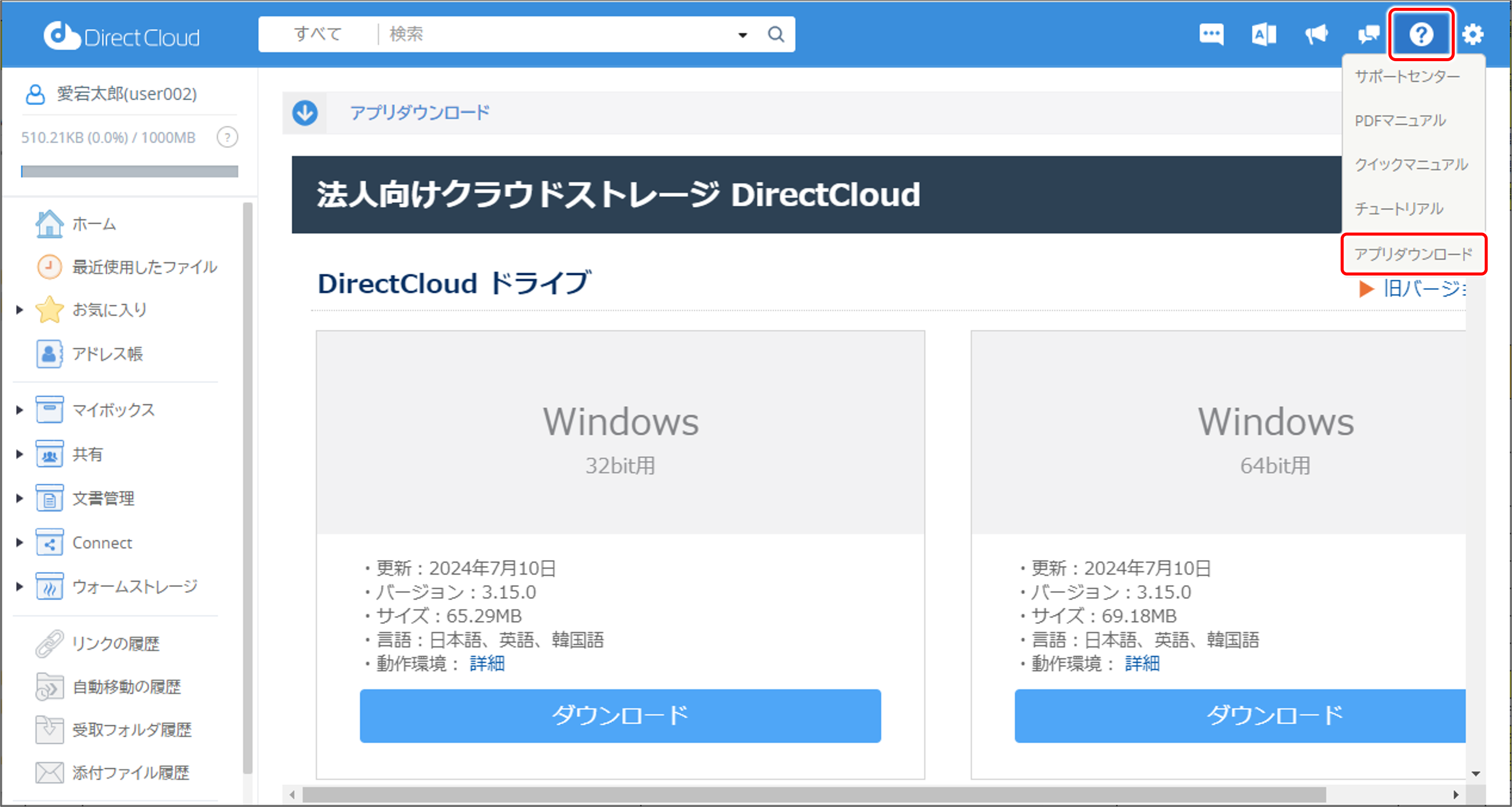This screenshot has width=1512, height=807.
Task: Click 詳細 link under Windows 64bit
Action: click(1141, 663)
